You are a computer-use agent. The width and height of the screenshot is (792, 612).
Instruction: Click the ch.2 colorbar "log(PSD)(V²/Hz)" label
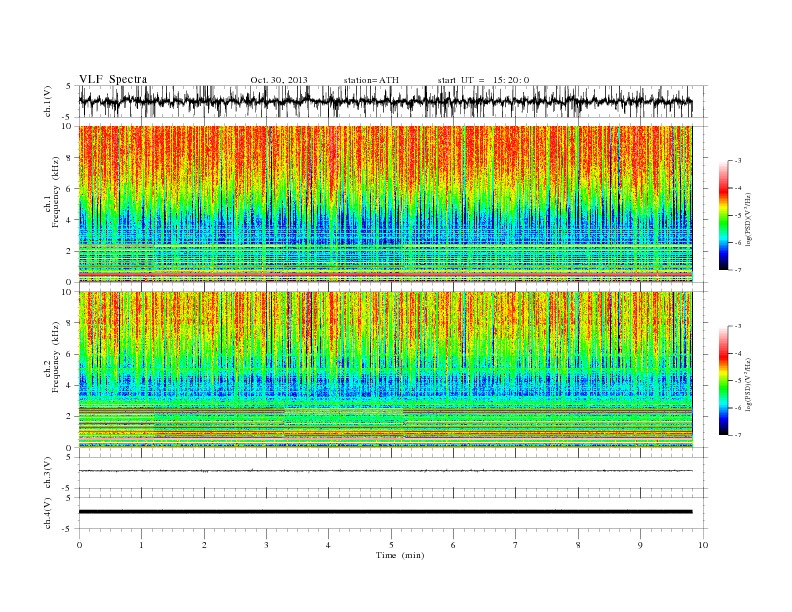(x=748, y=384)
